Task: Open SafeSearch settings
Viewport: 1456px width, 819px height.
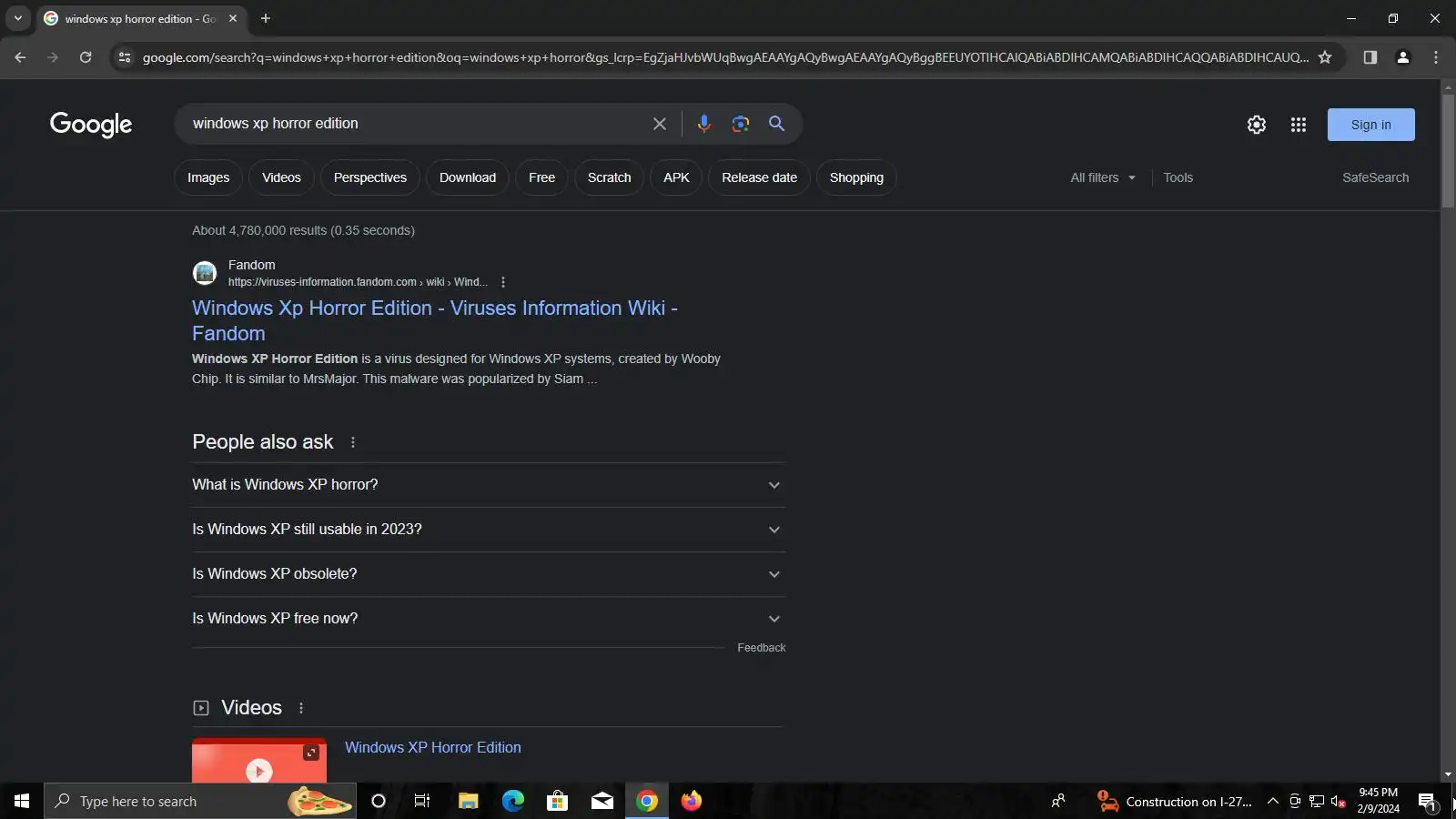Action: point(1375,177)
